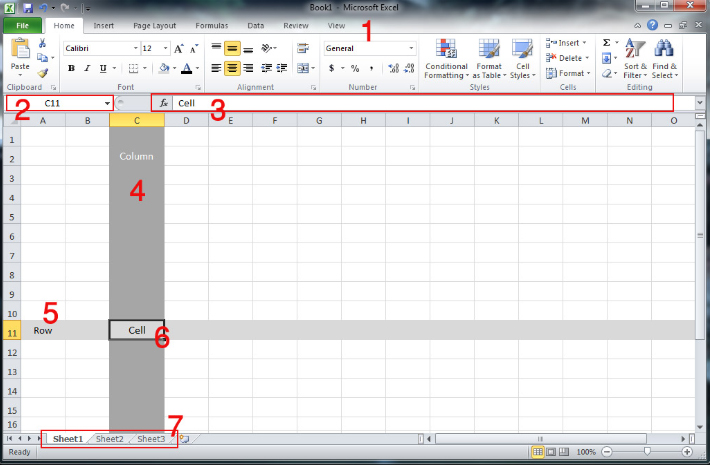Click the Increase Font Size icon
This screenshot has height=465, width=710.
point(179,48)
